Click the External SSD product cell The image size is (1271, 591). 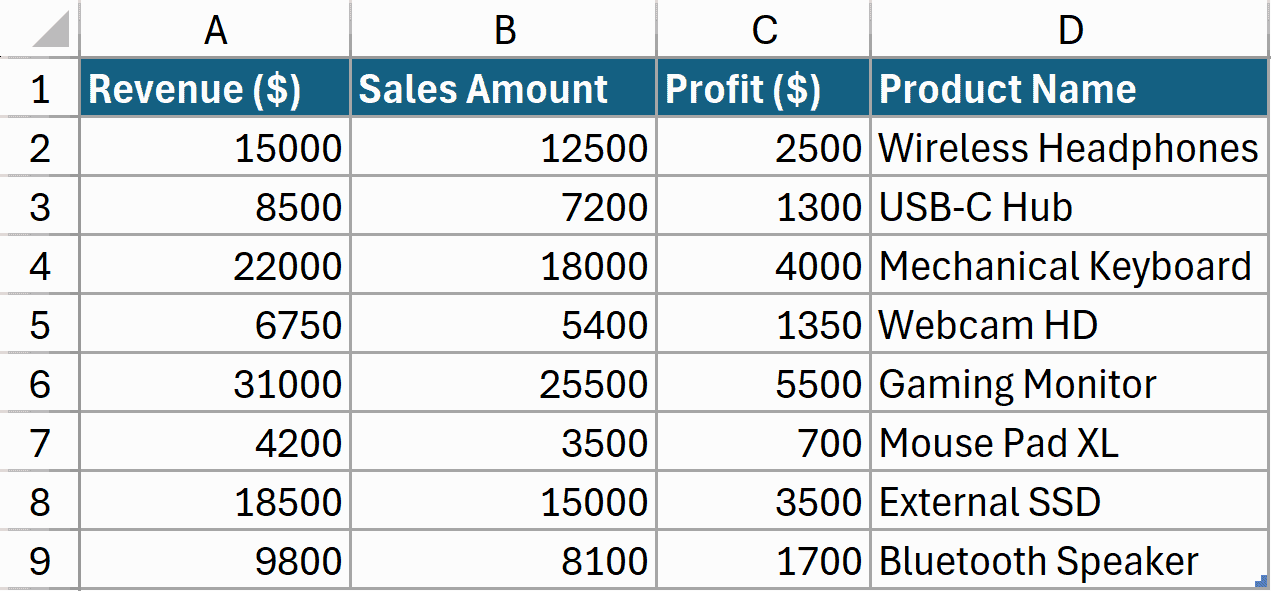[x=1069, y=501]
